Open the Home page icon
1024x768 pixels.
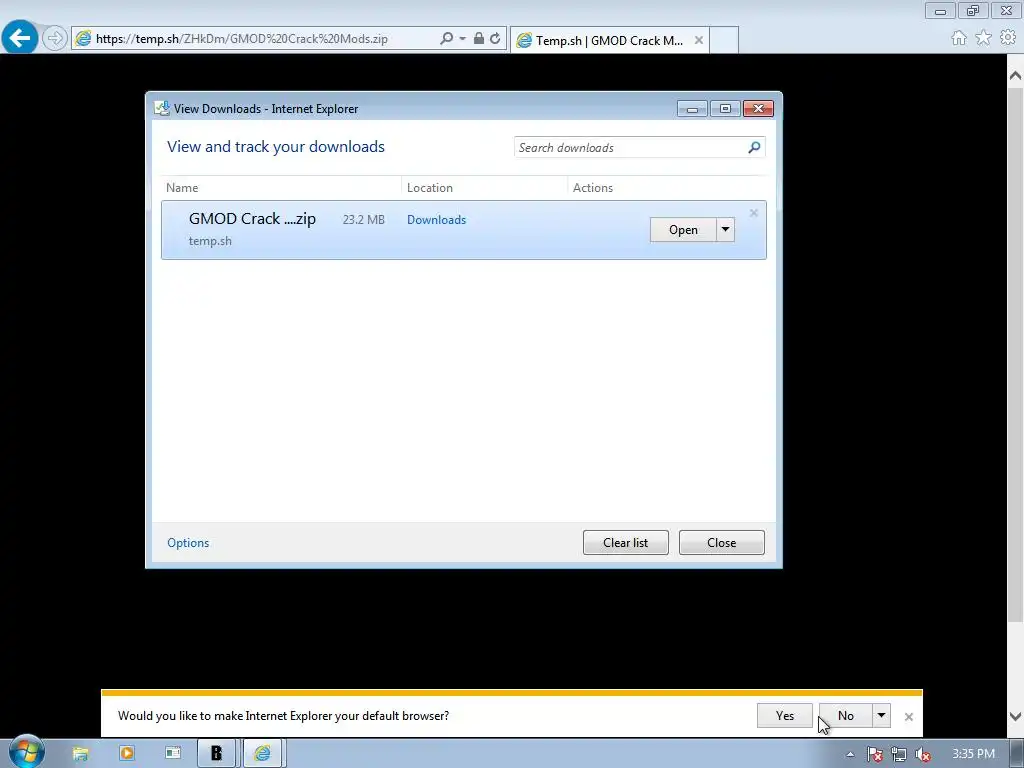pos(959,38)
